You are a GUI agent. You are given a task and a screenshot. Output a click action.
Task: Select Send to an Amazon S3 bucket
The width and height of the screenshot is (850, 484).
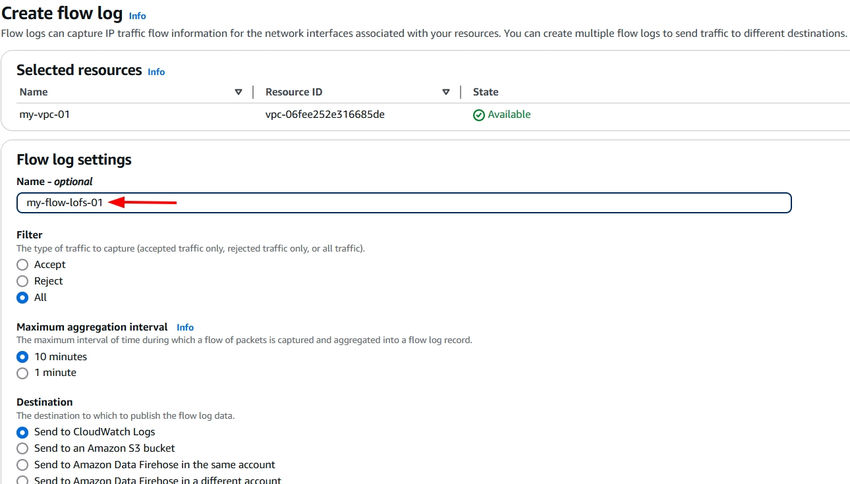coord(23,449)
